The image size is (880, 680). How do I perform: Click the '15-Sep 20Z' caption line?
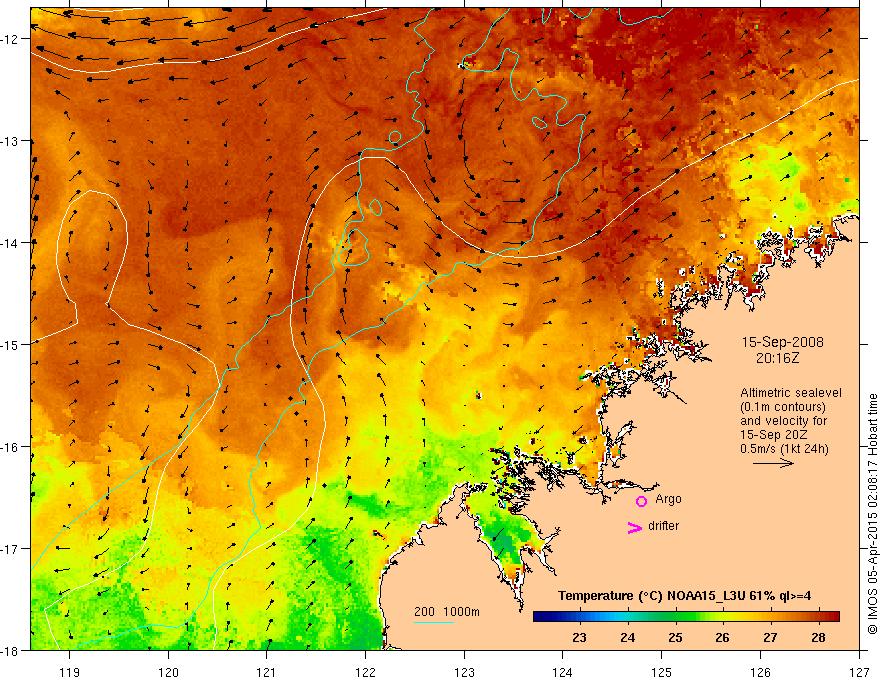point(774,435)
